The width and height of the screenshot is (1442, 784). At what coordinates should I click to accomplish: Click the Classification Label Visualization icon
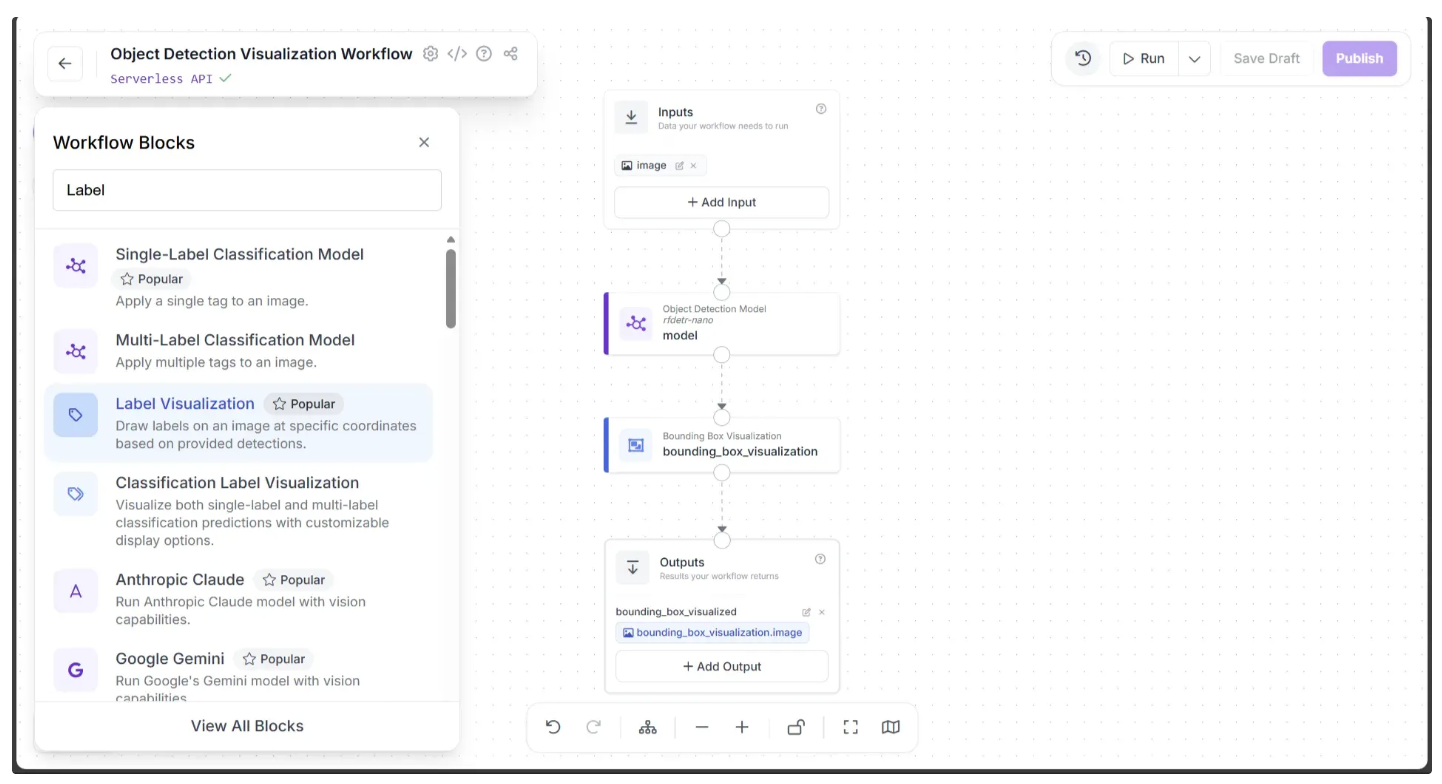pos(76,494)
